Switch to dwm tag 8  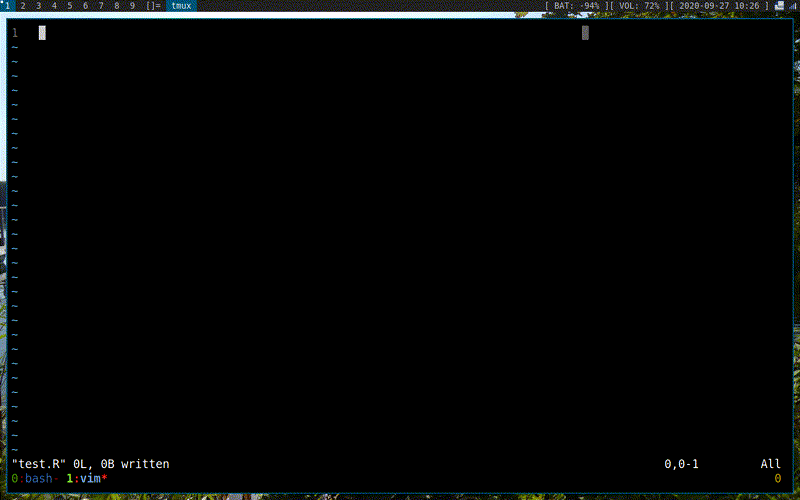[117, 6]
